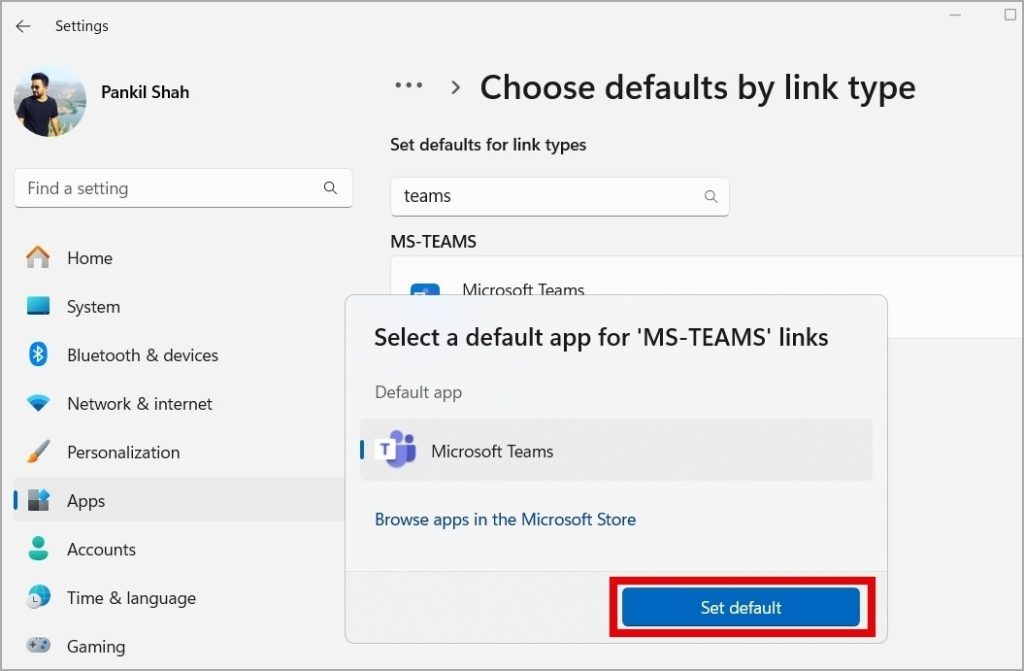Click the link type search field containing teams
1024x671 pixels.
(560, 196)
